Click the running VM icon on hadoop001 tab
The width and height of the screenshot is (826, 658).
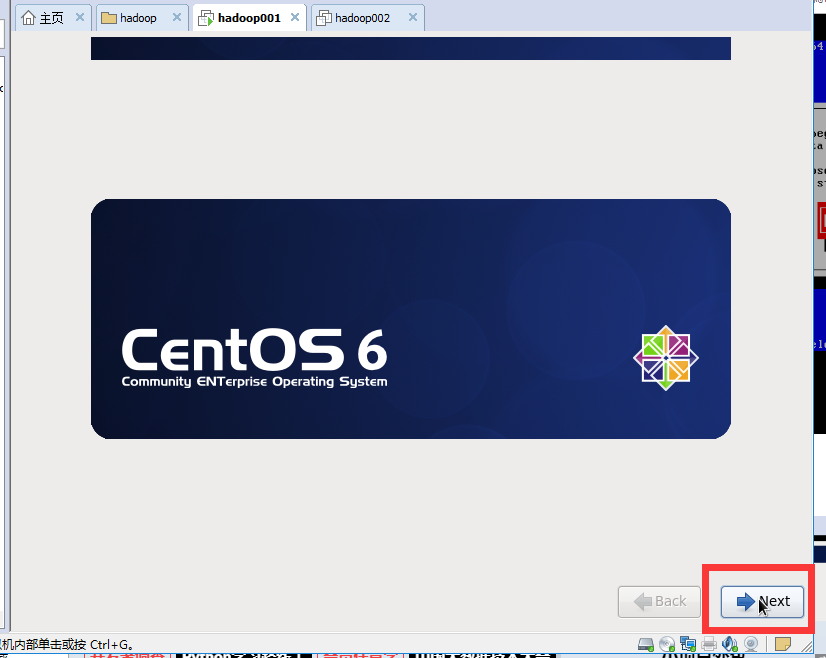pos(206,18)
